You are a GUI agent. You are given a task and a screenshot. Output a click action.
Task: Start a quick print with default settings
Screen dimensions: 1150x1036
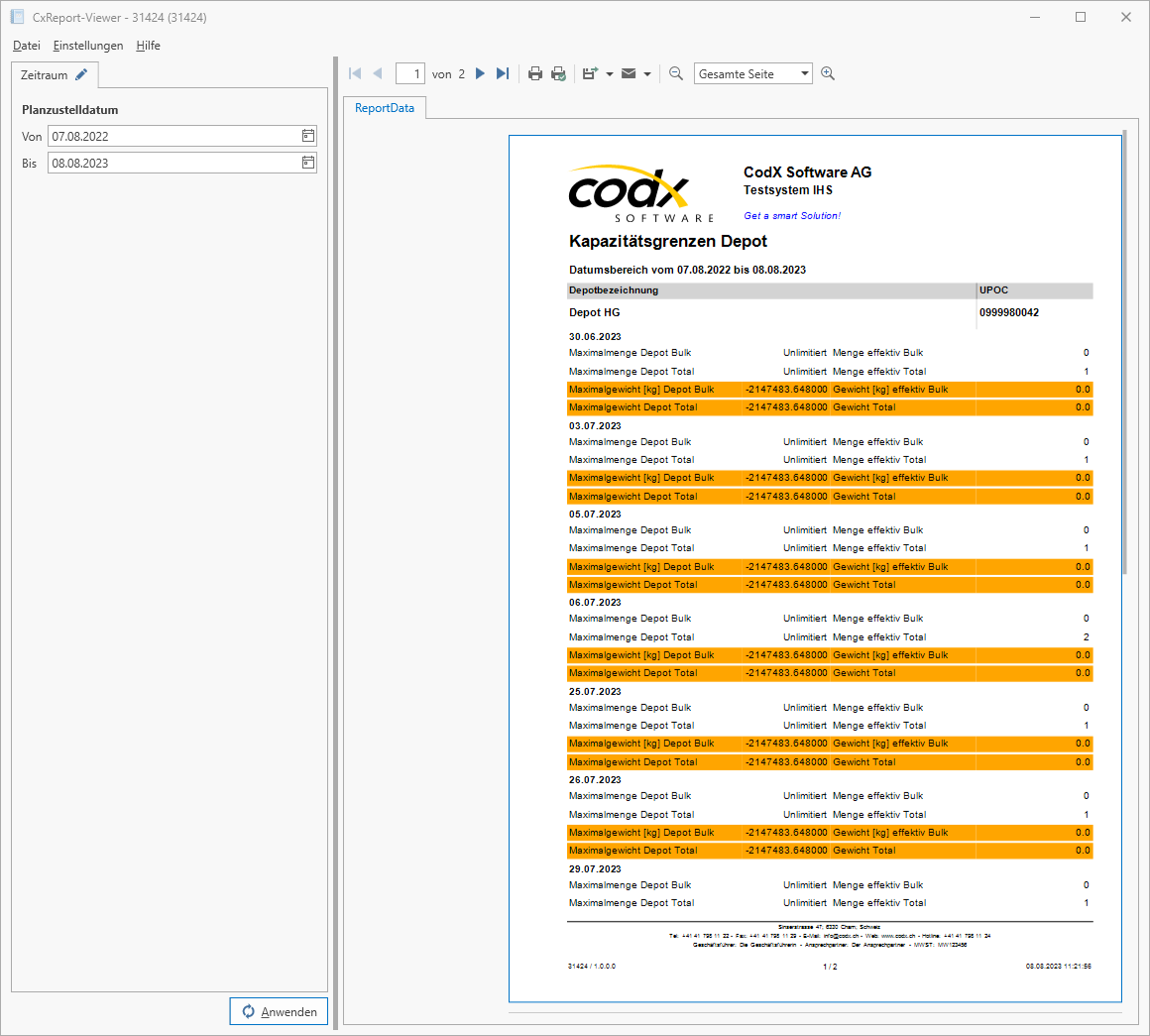[x=558, y=72]
